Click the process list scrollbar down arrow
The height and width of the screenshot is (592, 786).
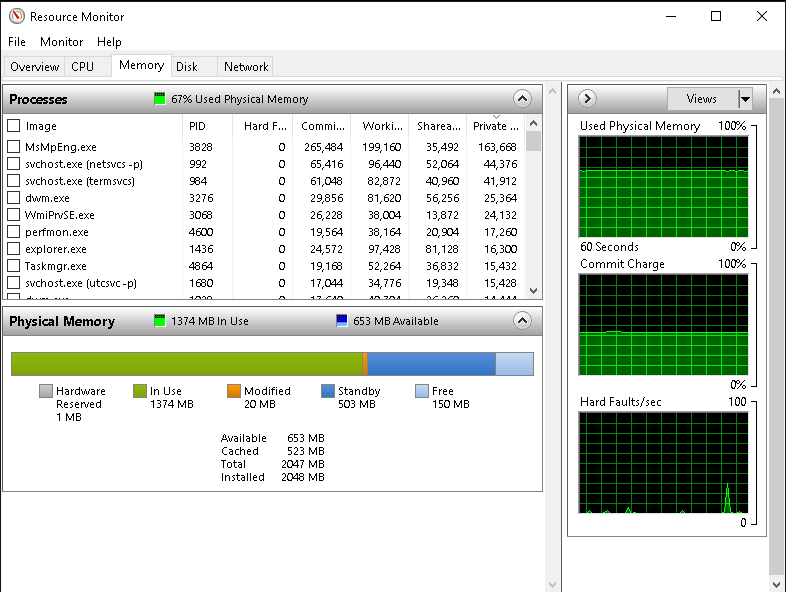pos(533,289)
